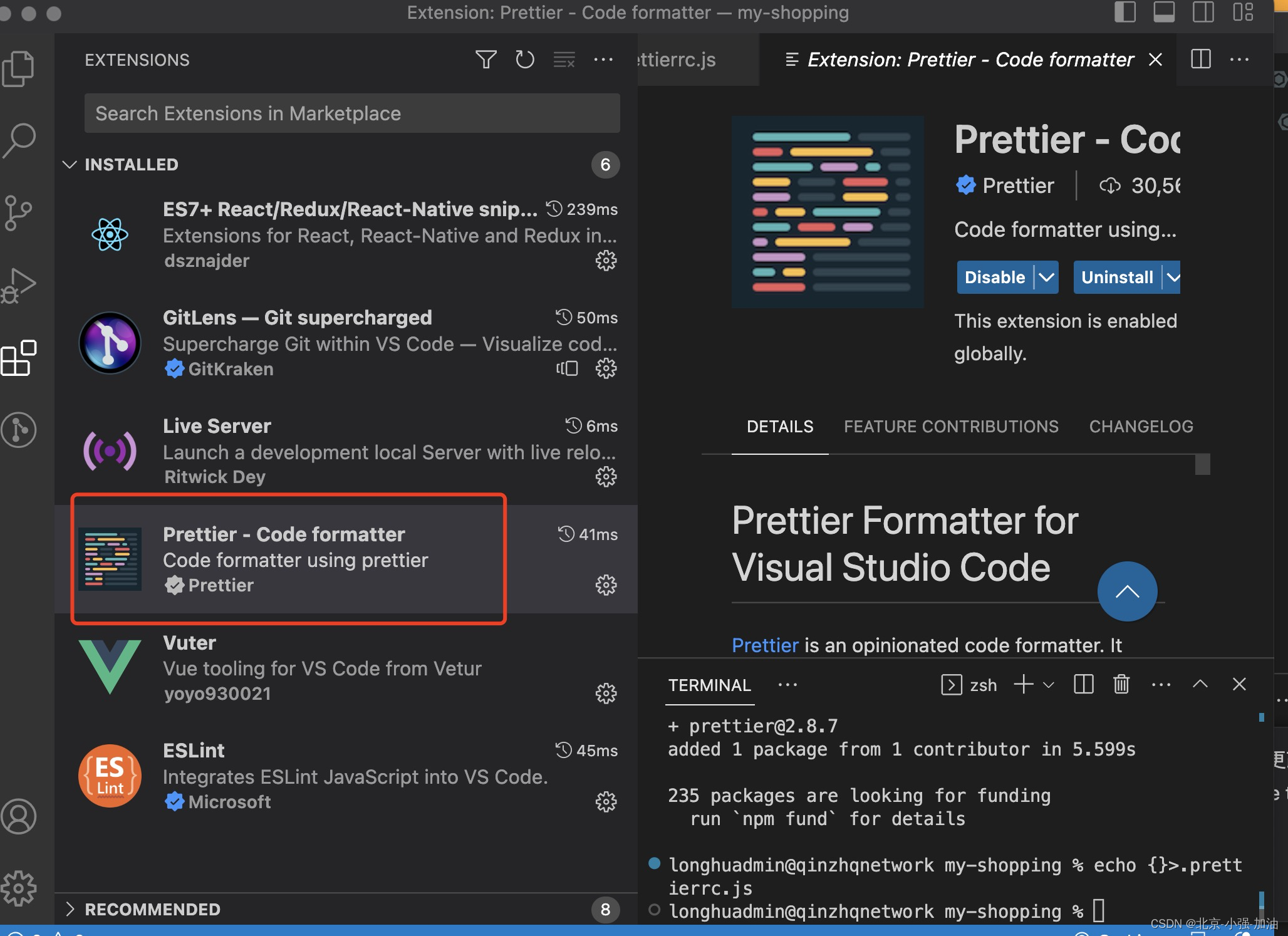Click the Search Extensions in Marketplace field

pos(352,113)
